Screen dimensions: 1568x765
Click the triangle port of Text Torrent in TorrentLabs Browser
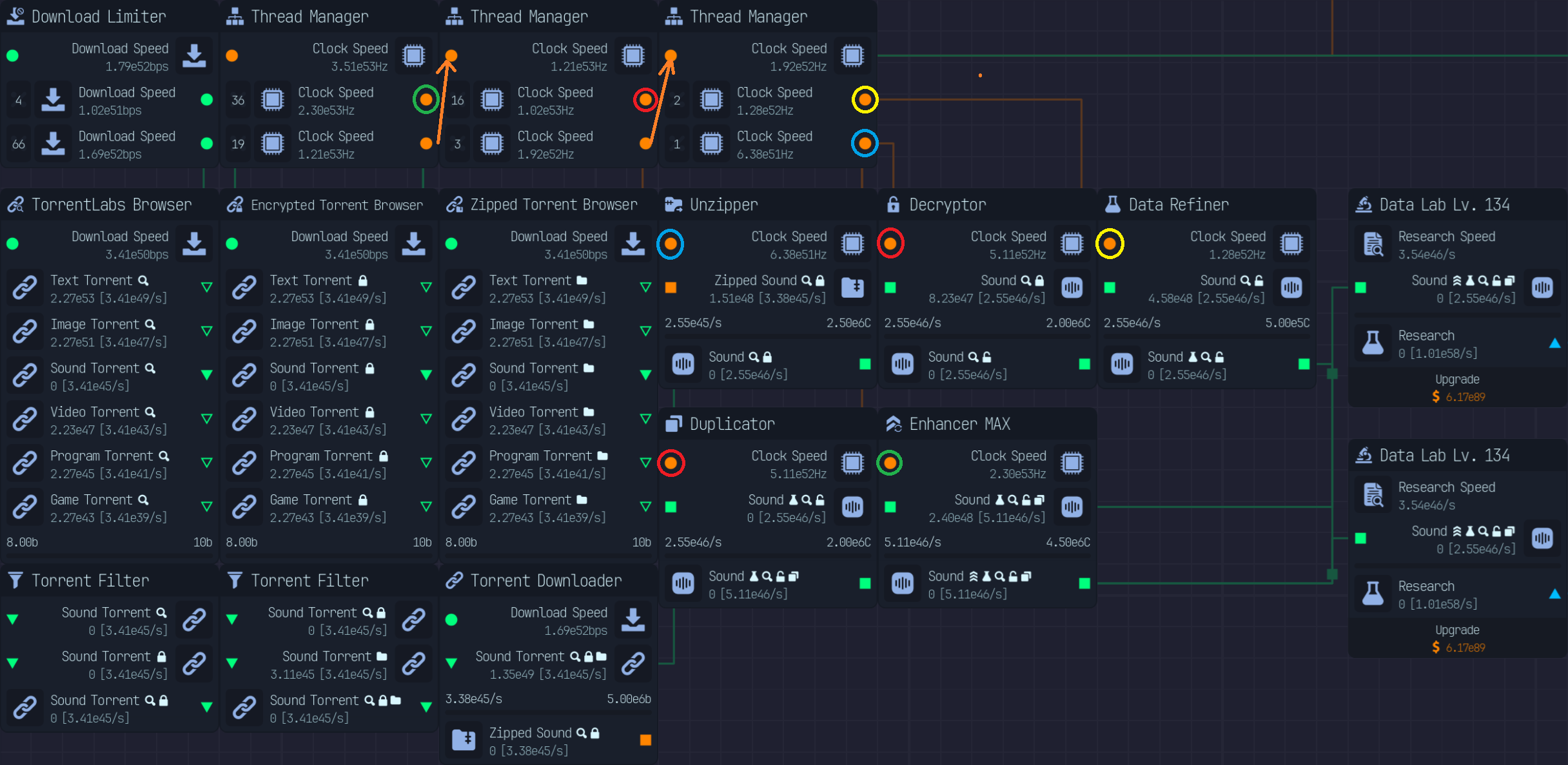(207, 287)
